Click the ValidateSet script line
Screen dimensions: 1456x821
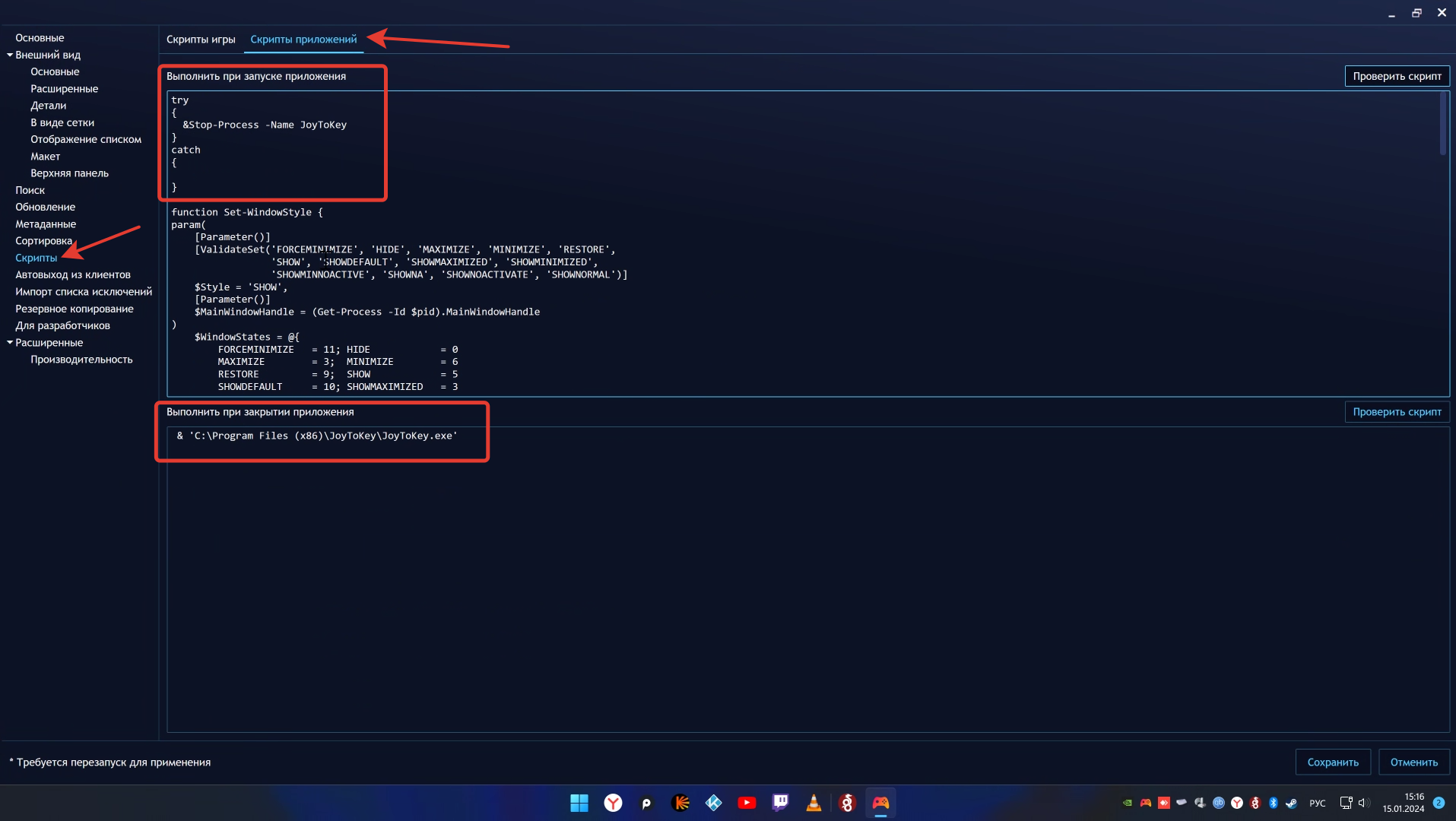pos(405,249)
